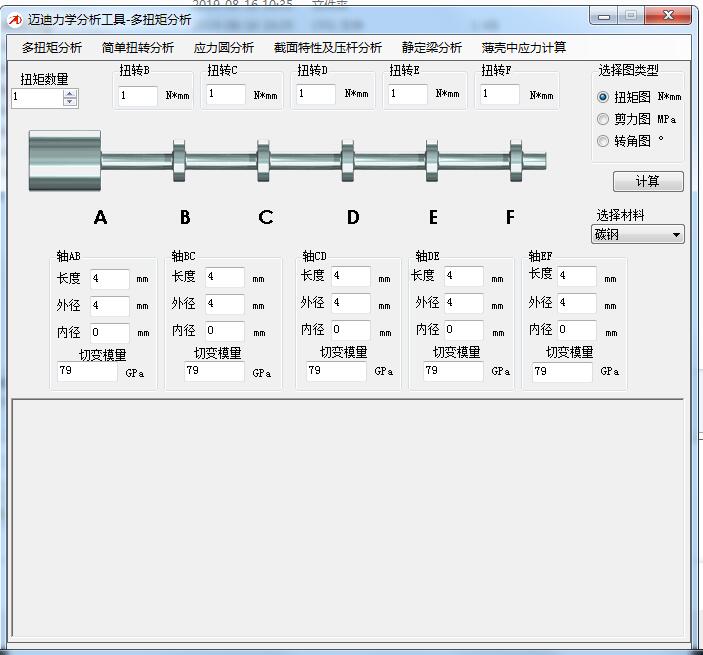Edit the 轴CD 切变模量 field

[336, 372]
